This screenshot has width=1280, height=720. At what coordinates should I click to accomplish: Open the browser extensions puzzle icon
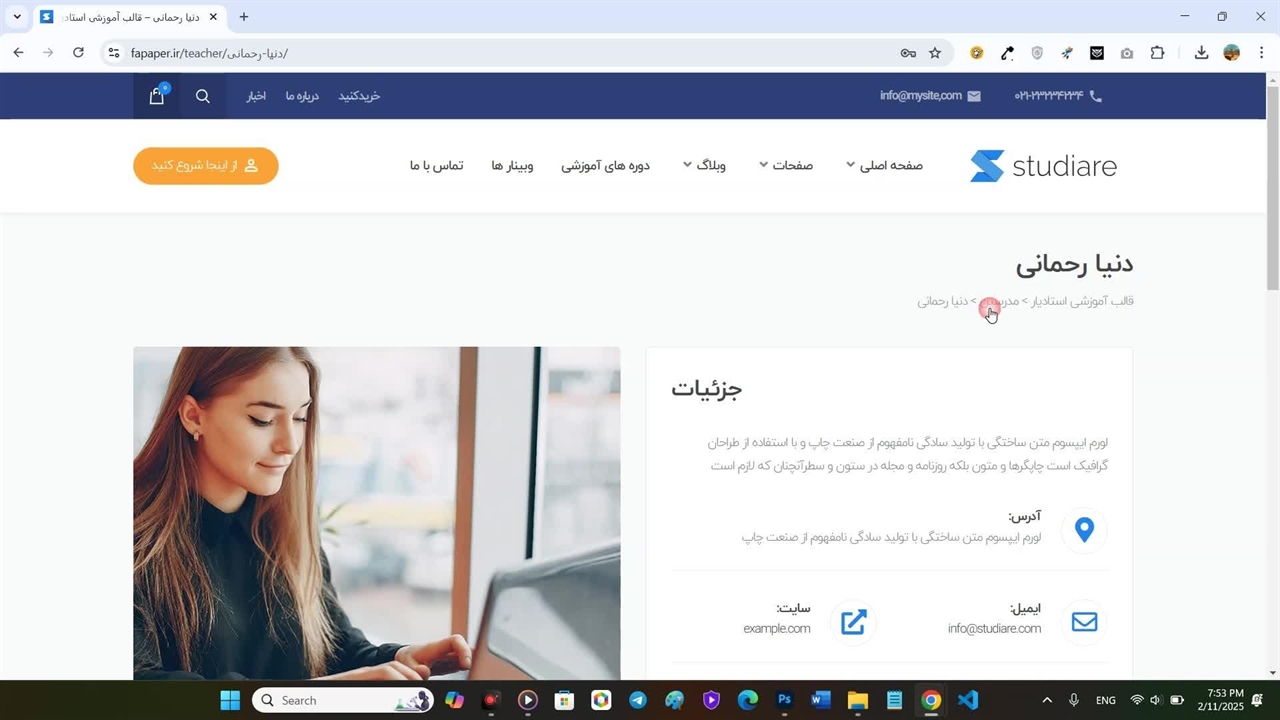point(1157,53)
